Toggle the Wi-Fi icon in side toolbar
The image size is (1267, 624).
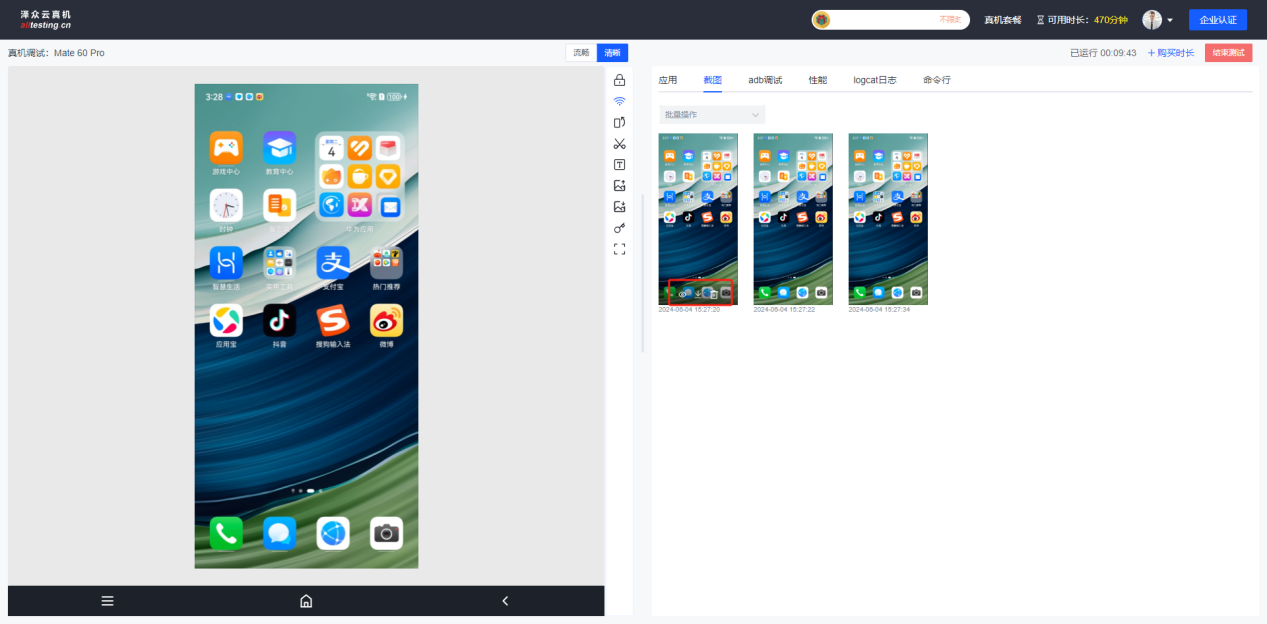[619, 101]
